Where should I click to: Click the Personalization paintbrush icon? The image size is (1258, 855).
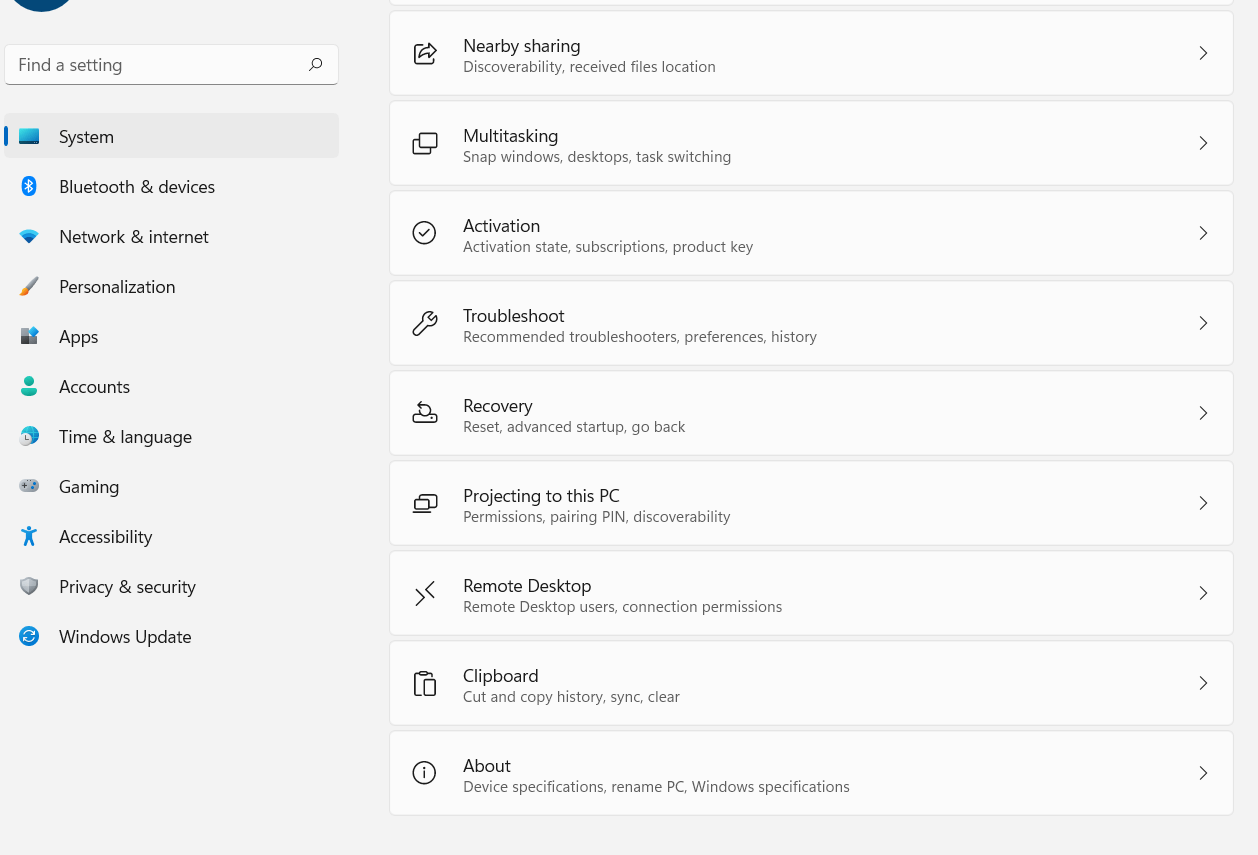(29, 287)
